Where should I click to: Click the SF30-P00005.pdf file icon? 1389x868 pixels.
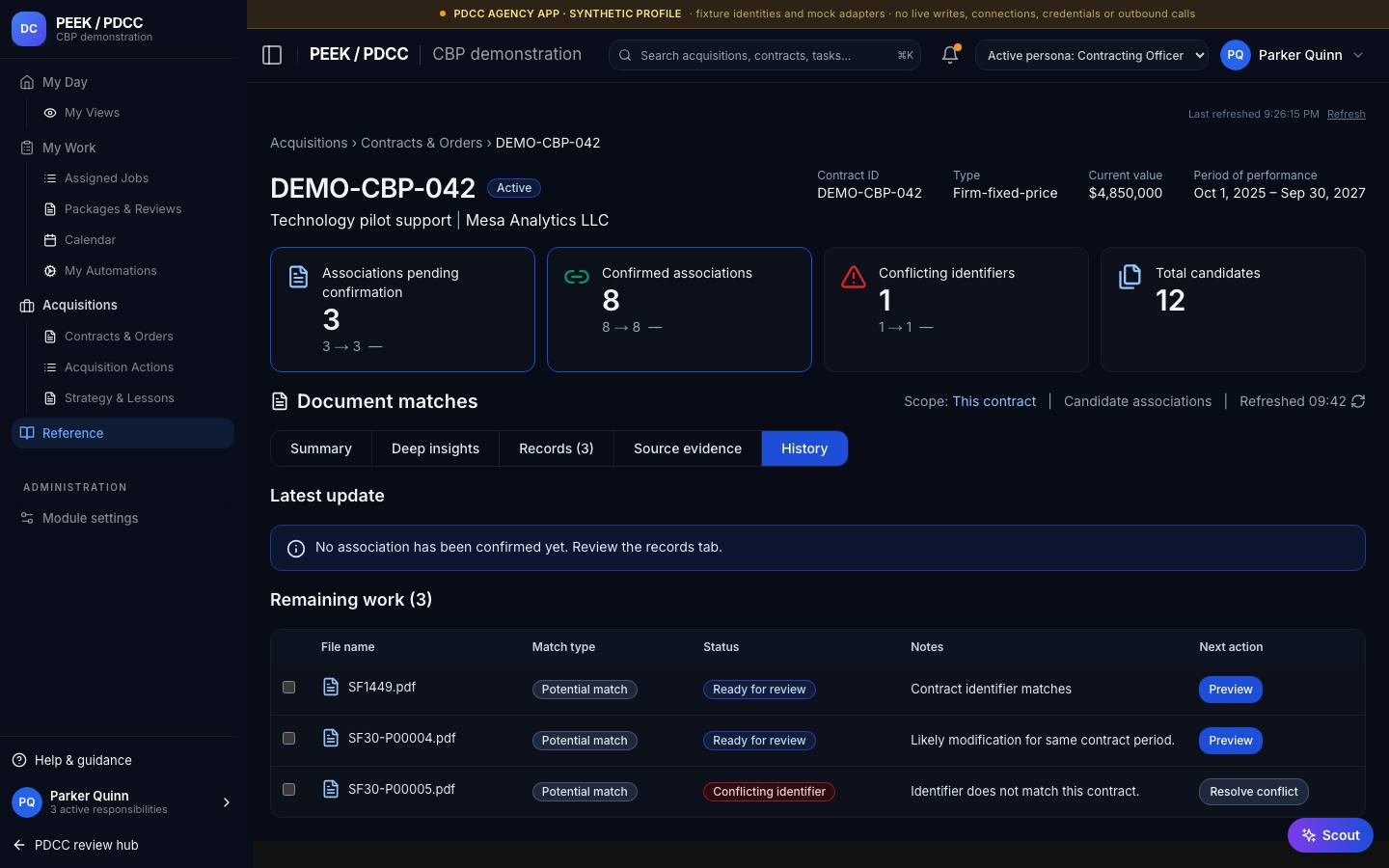coord(330,789)
